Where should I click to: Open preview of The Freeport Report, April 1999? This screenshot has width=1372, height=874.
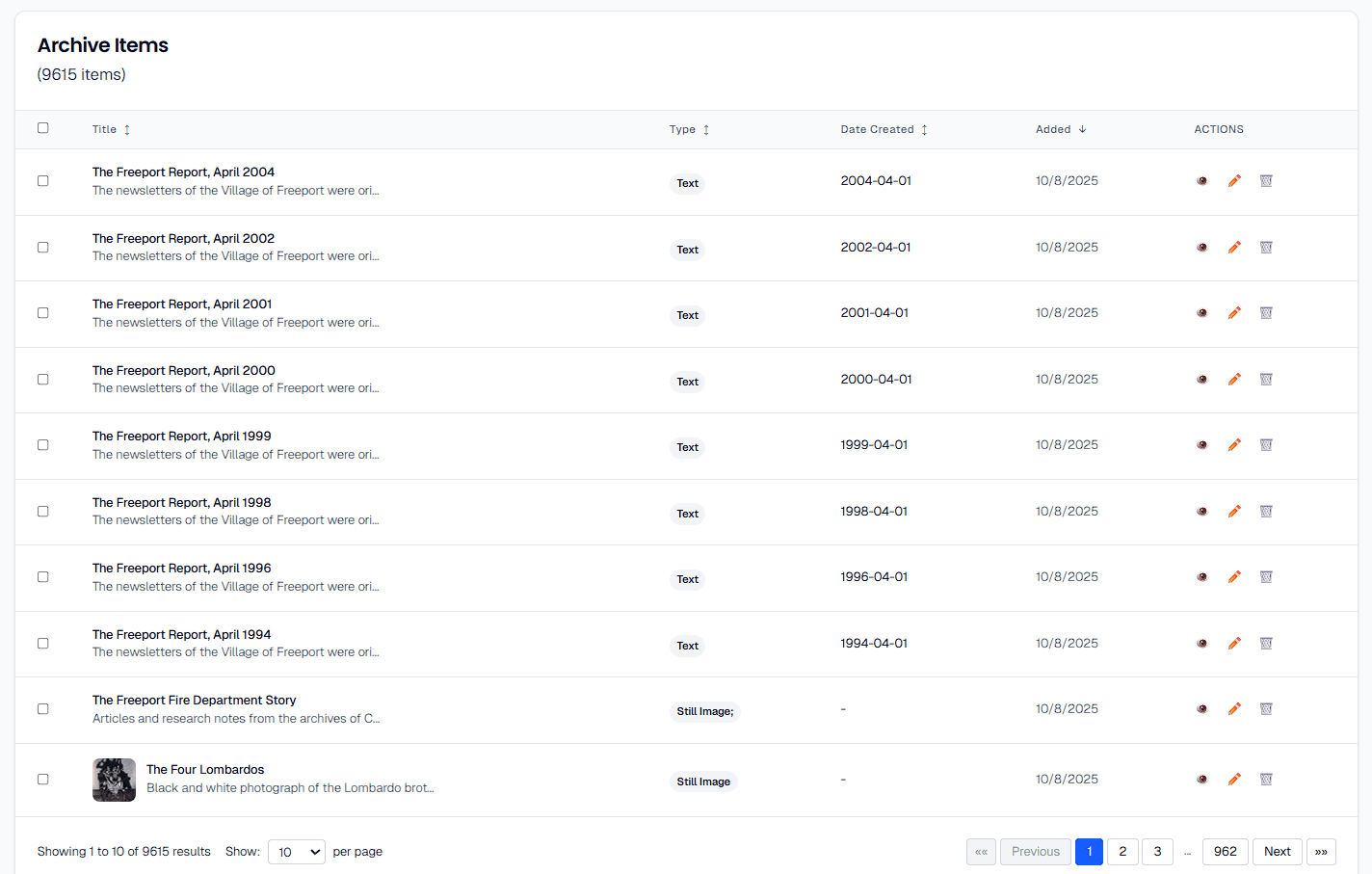(1201, 444)
